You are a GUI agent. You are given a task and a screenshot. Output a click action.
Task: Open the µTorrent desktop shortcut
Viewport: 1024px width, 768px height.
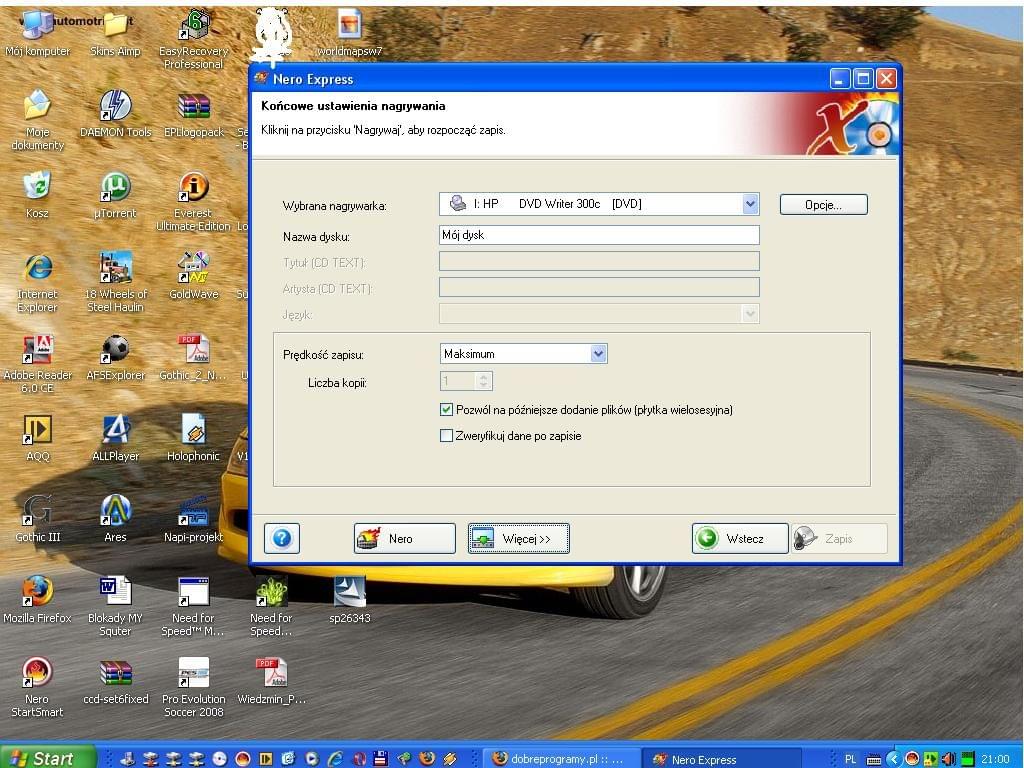[x=115, y=187]
